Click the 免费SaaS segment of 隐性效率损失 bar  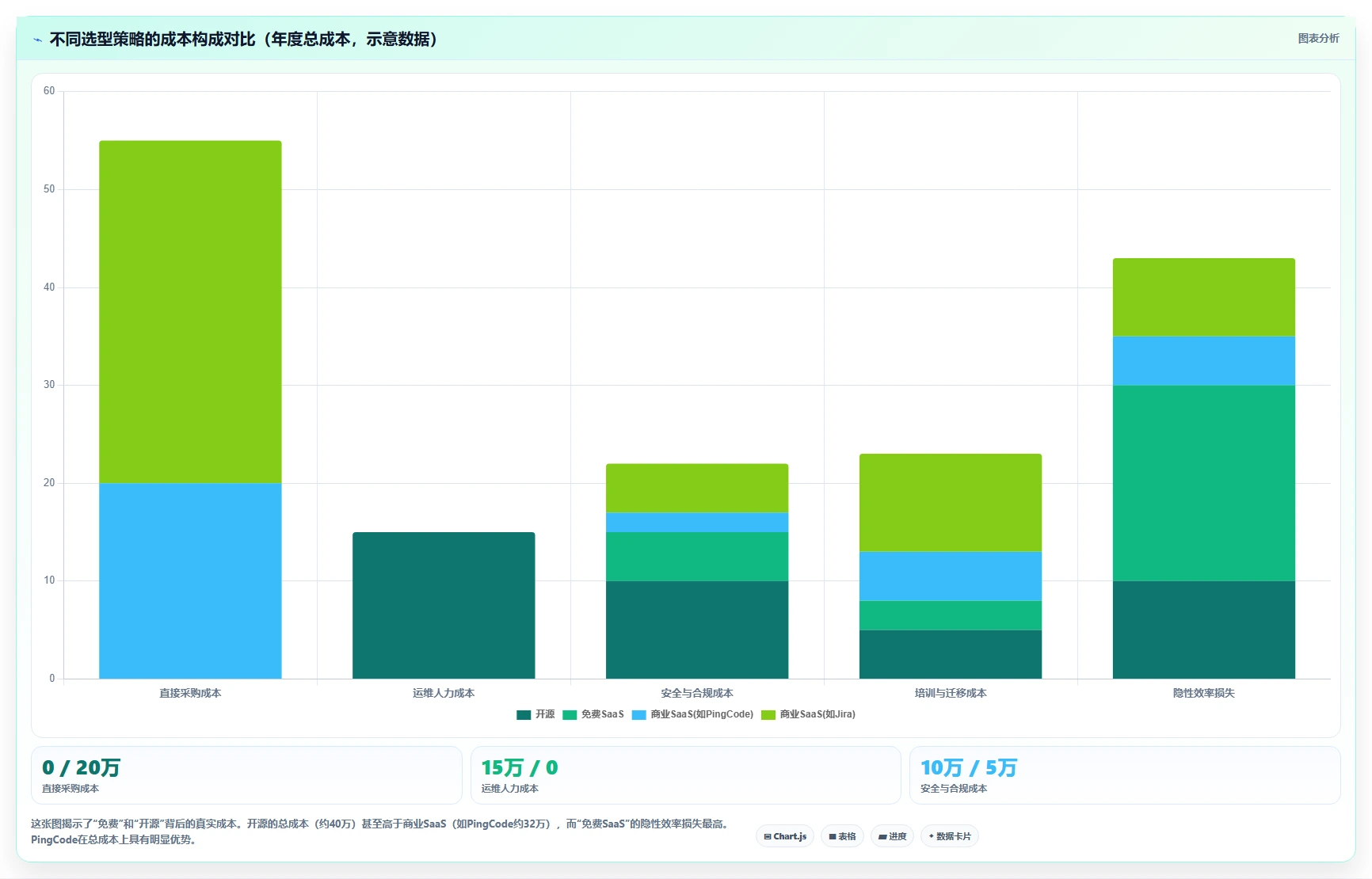click(1204, 483)
